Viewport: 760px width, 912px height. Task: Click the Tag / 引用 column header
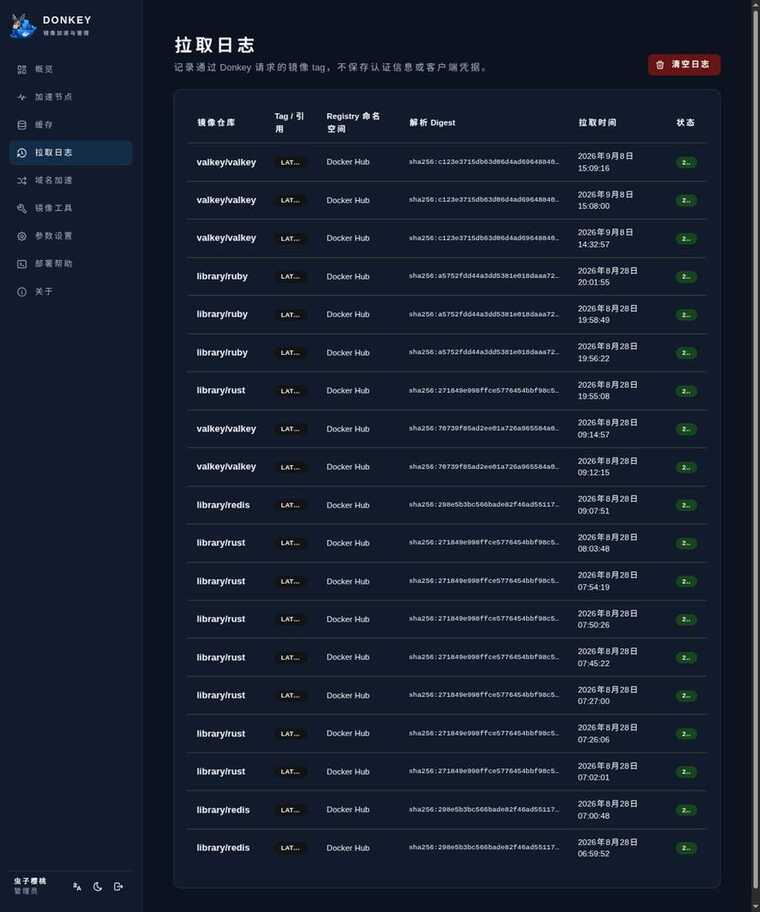click(x=289, y=123)
